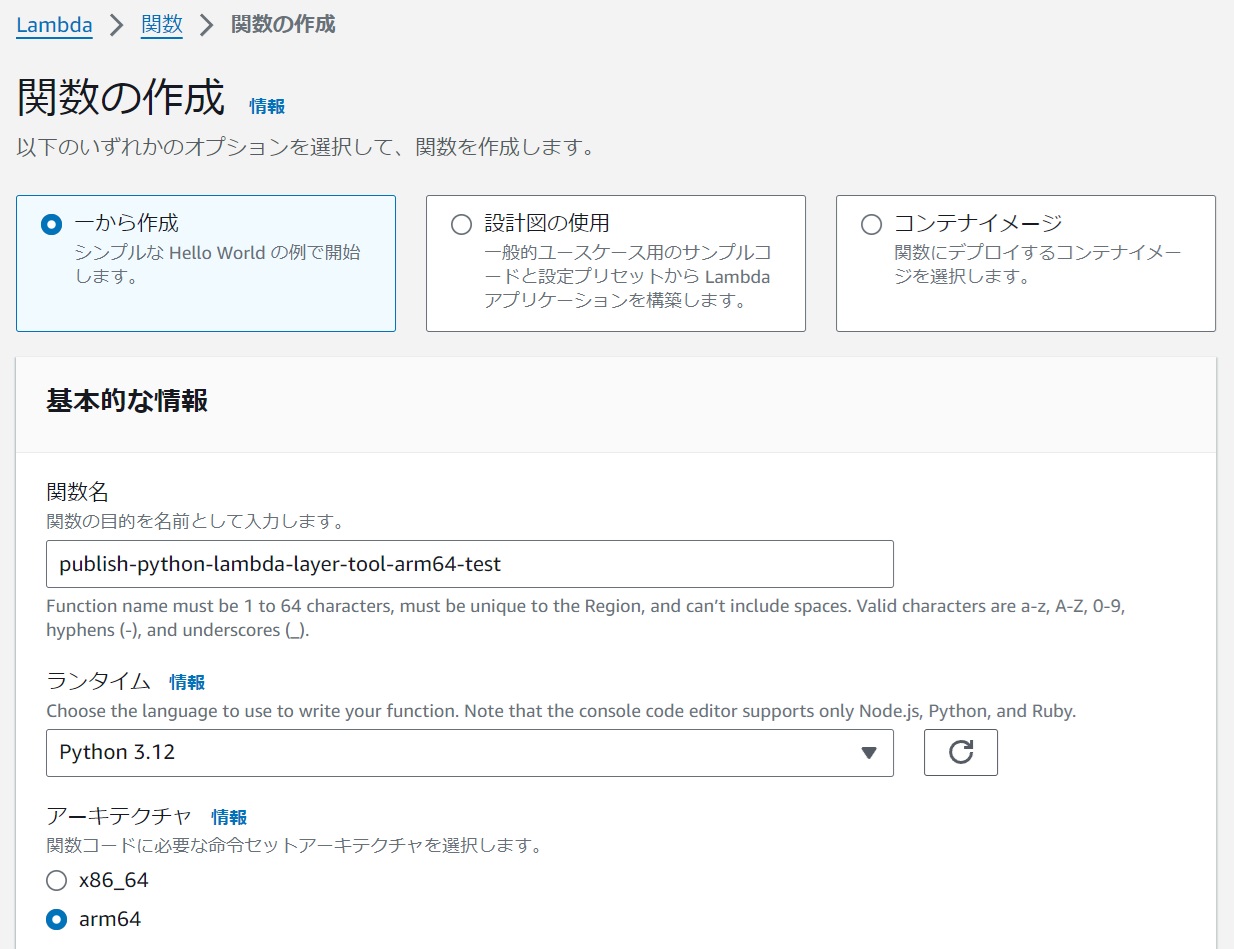1234x949 pixels.
Task: Select the arm64 architecture radio button
Action: click(x=57, y=919)
